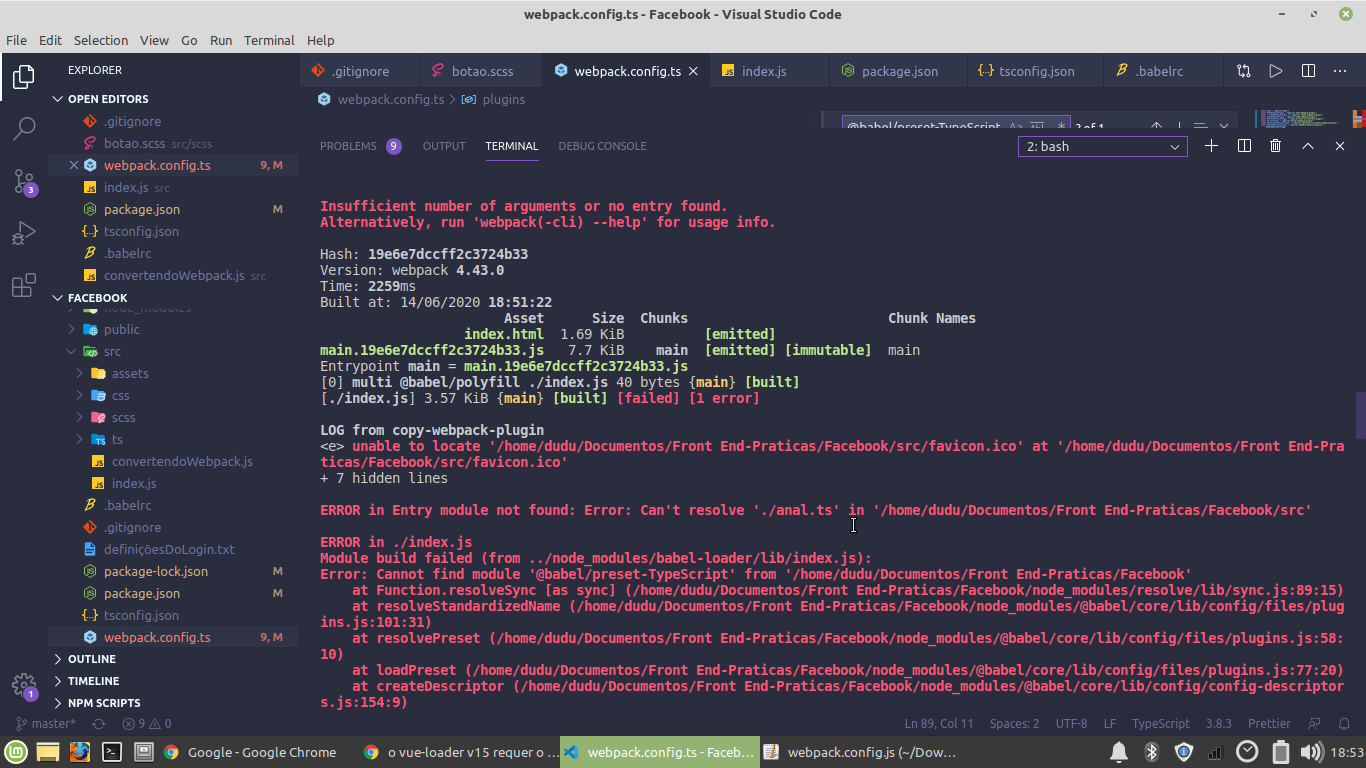Create a new terminal with the plus icon
The image size is (1366, 768).
coord(1211,146)
